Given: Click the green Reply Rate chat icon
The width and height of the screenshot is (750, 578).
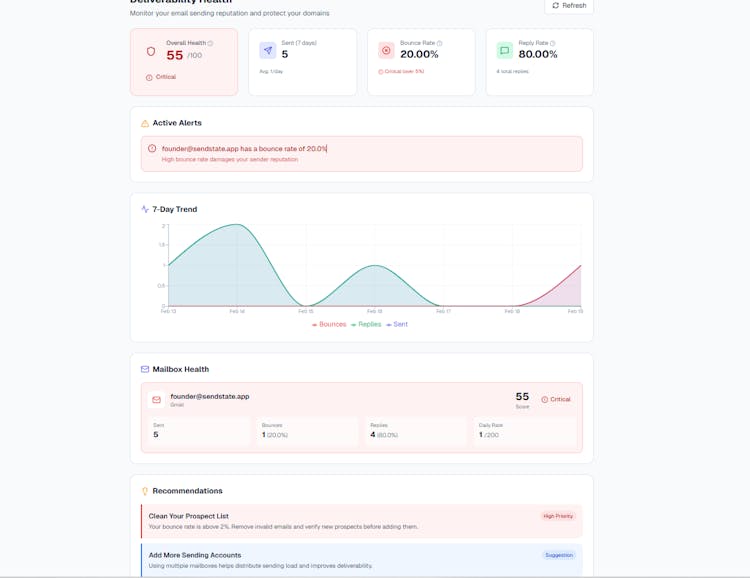Looking at the screenshot, I should point(504,50).
